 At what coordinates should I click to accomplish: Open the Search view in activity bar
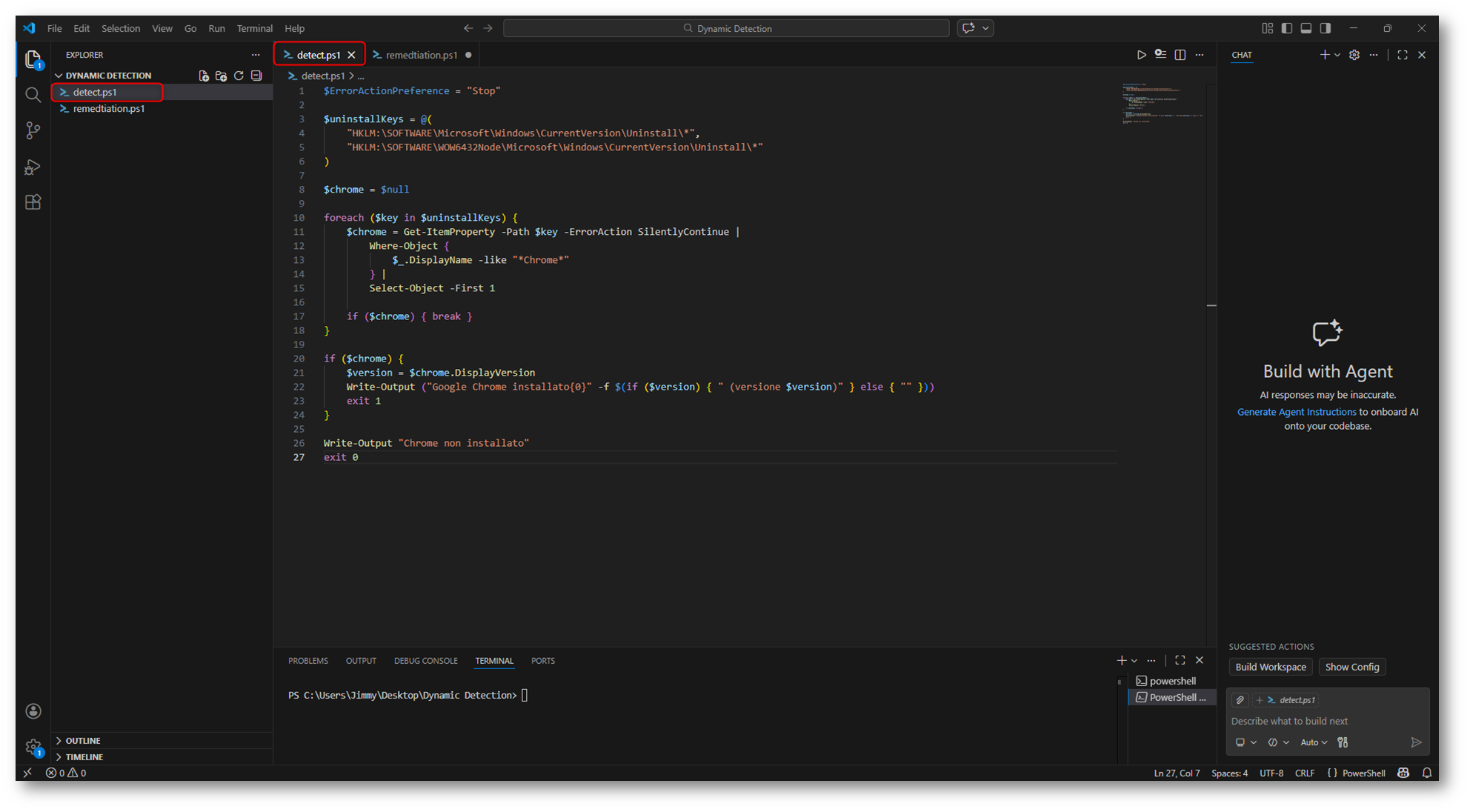click(33, 95)
